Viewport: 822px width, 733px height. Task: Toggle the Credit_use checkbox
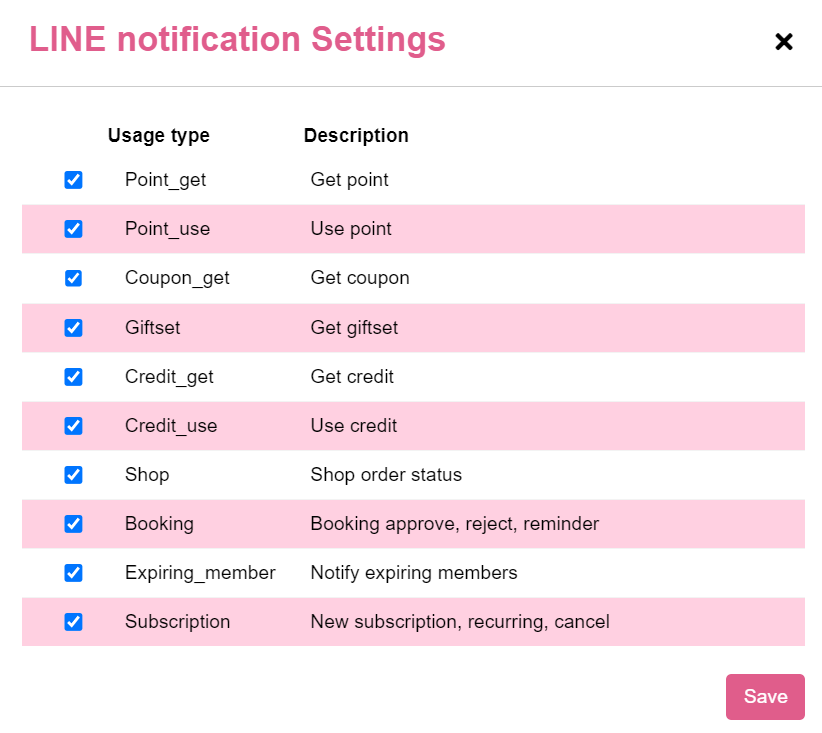point(73,426)
